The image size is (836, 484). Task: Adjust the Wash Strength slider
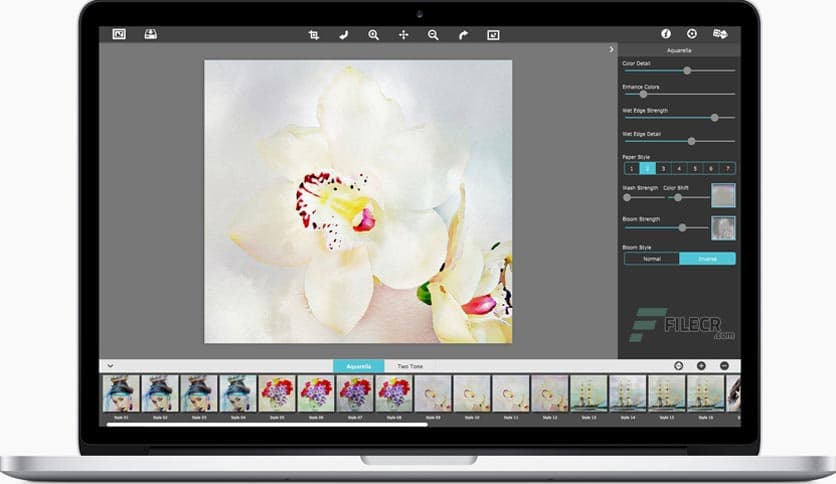point(644,197)
